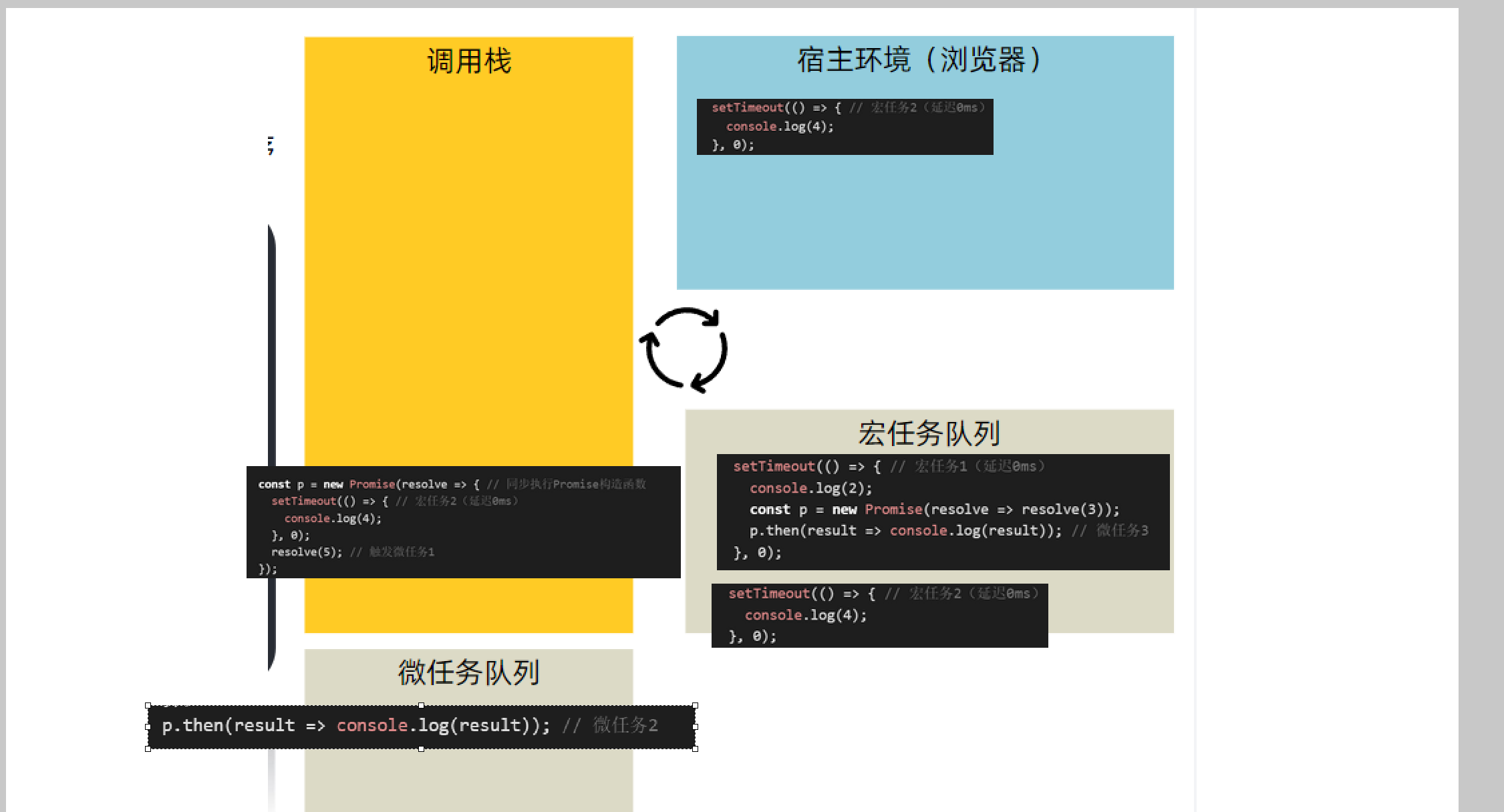The height and width of the screenshot is (812, 1504).
Task: Grab the top-right resize handle of the selected block
Action: click(695, 705)
